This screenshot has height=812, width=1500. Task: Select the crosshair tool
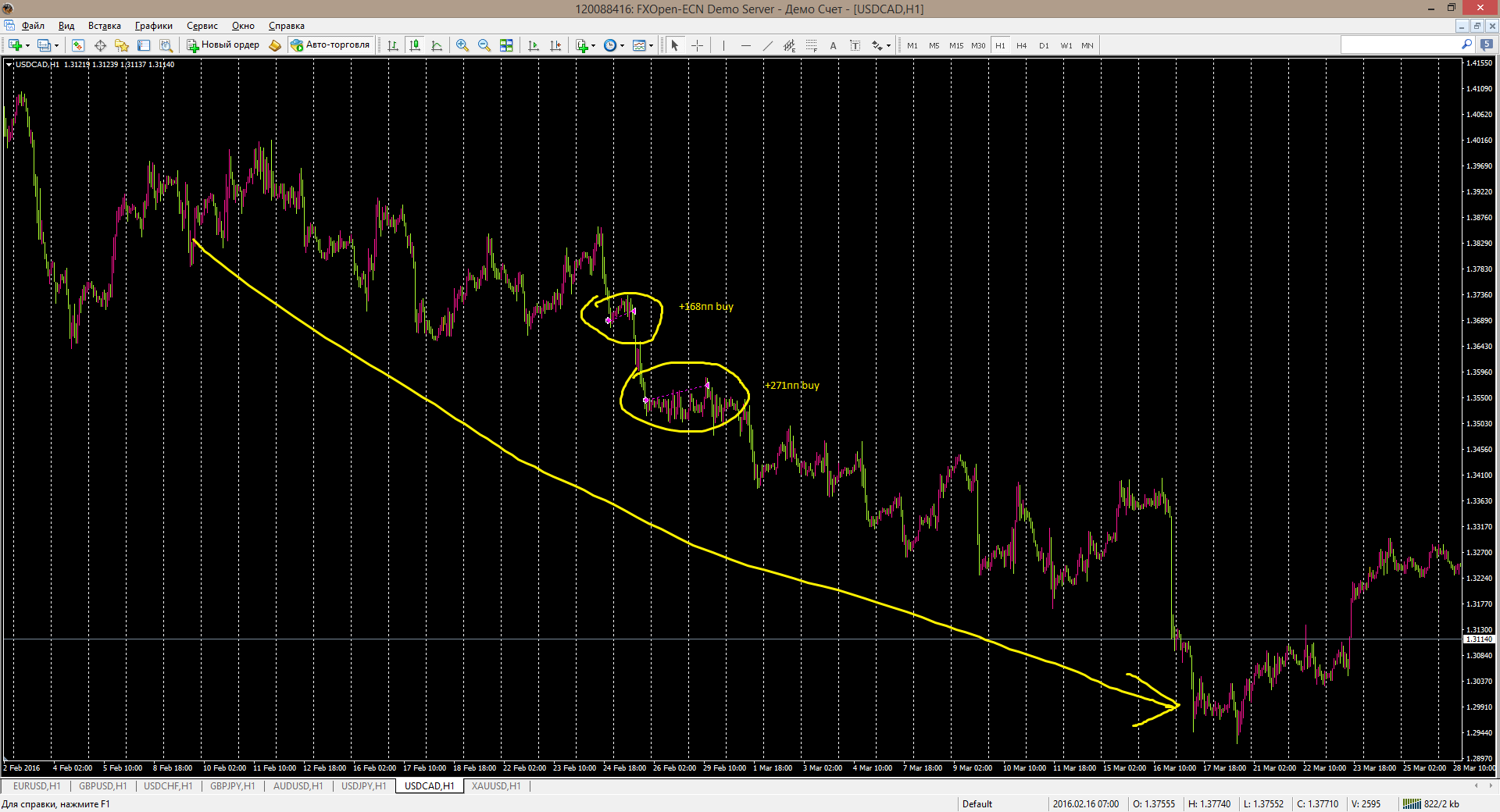(698, 45)
